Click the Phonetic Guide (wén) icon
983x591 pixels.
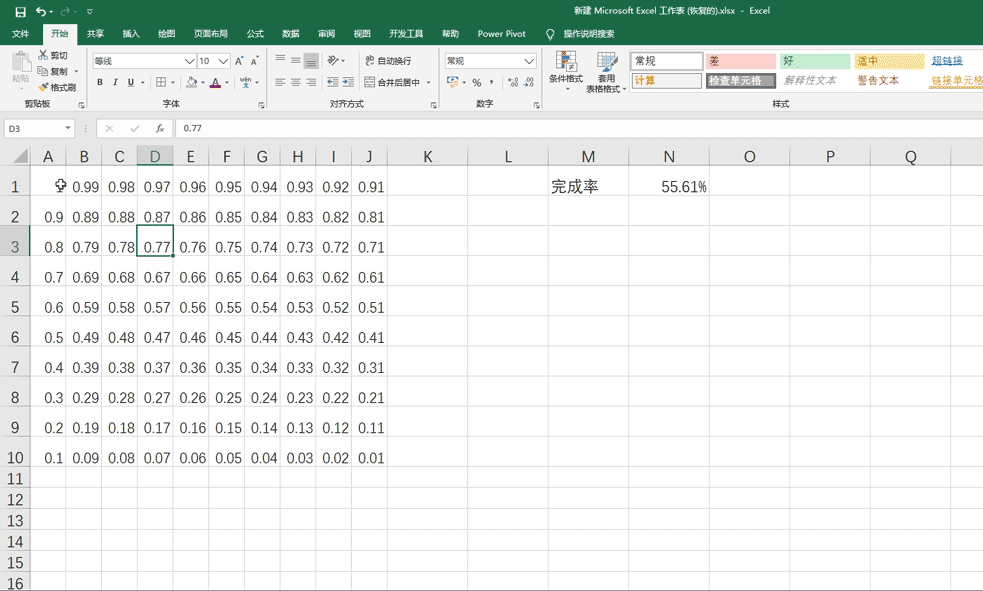[245, 82]
